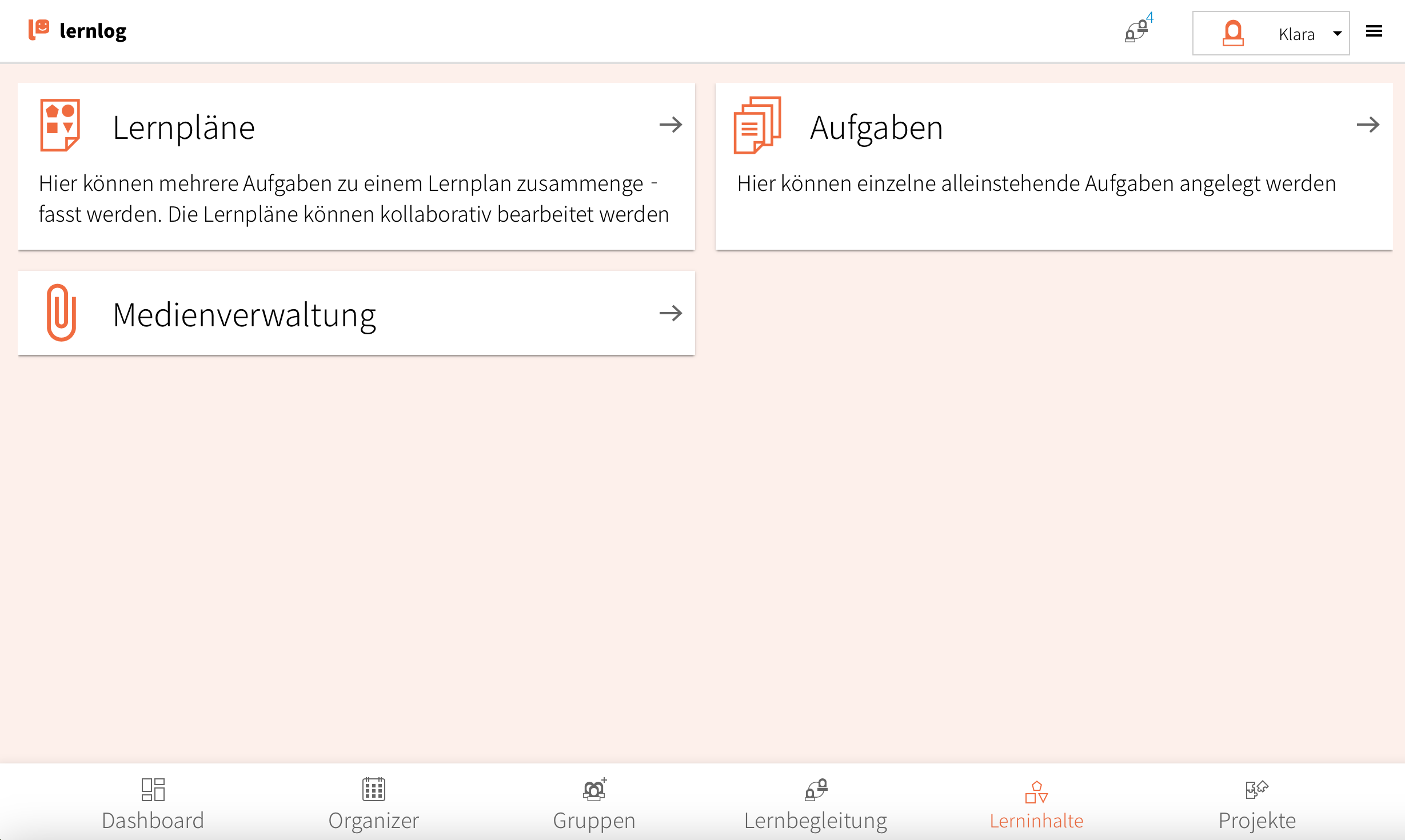The height and width of the screenshot is (840, 1405).
Task: Open the Medienverwaltung title
Action: pyautogui.click(x=245, y=315)
